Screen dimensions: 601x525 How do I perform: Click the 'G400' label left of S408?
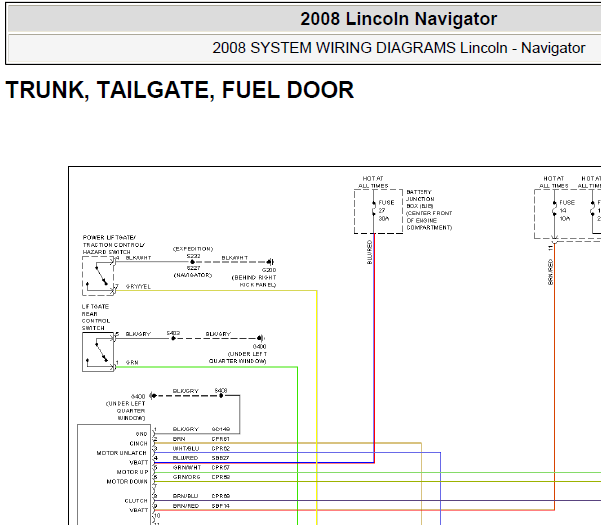click(x=138, y=396)
